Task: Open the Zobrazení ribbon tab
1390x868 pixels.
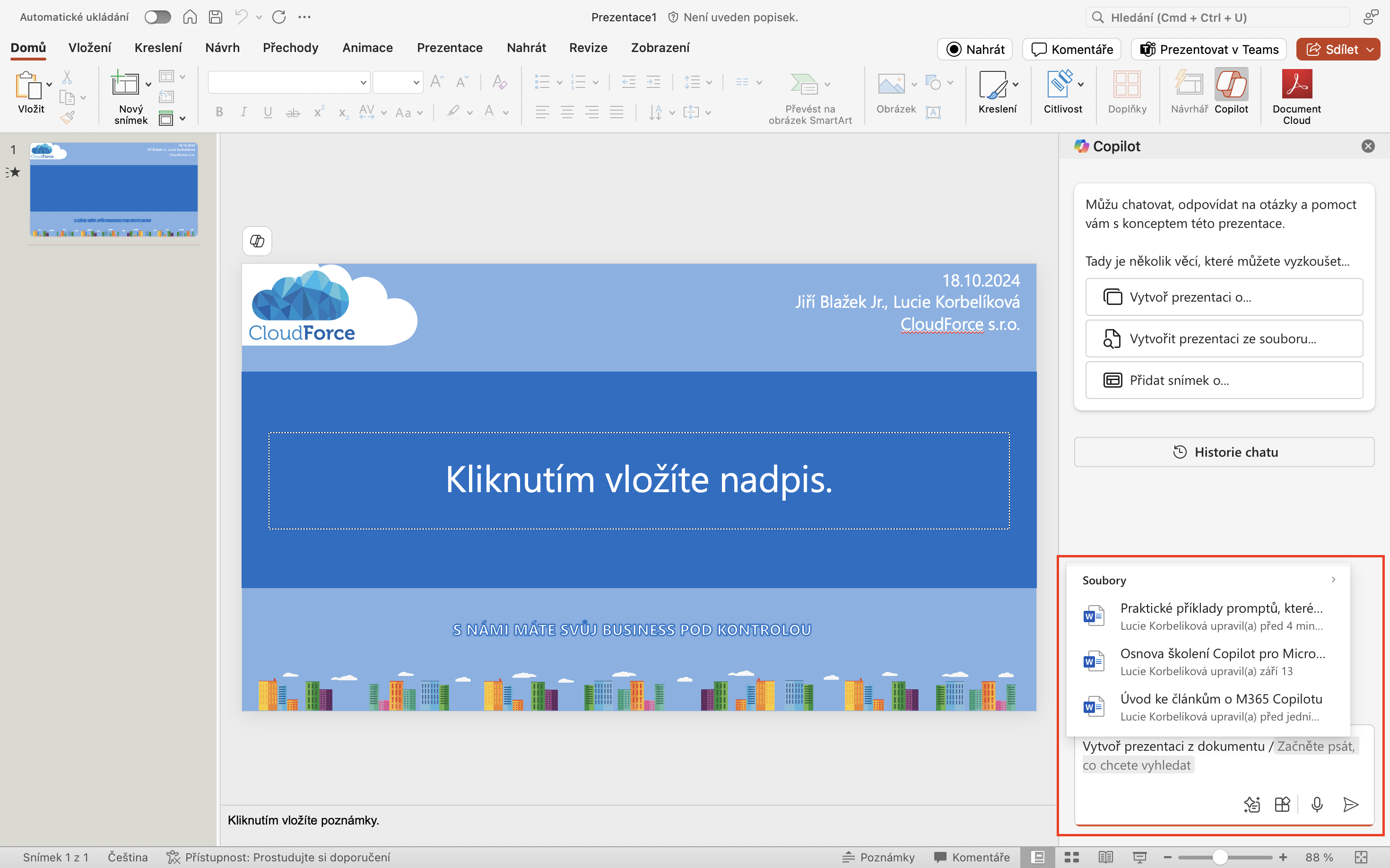Action: click(660, 48)
